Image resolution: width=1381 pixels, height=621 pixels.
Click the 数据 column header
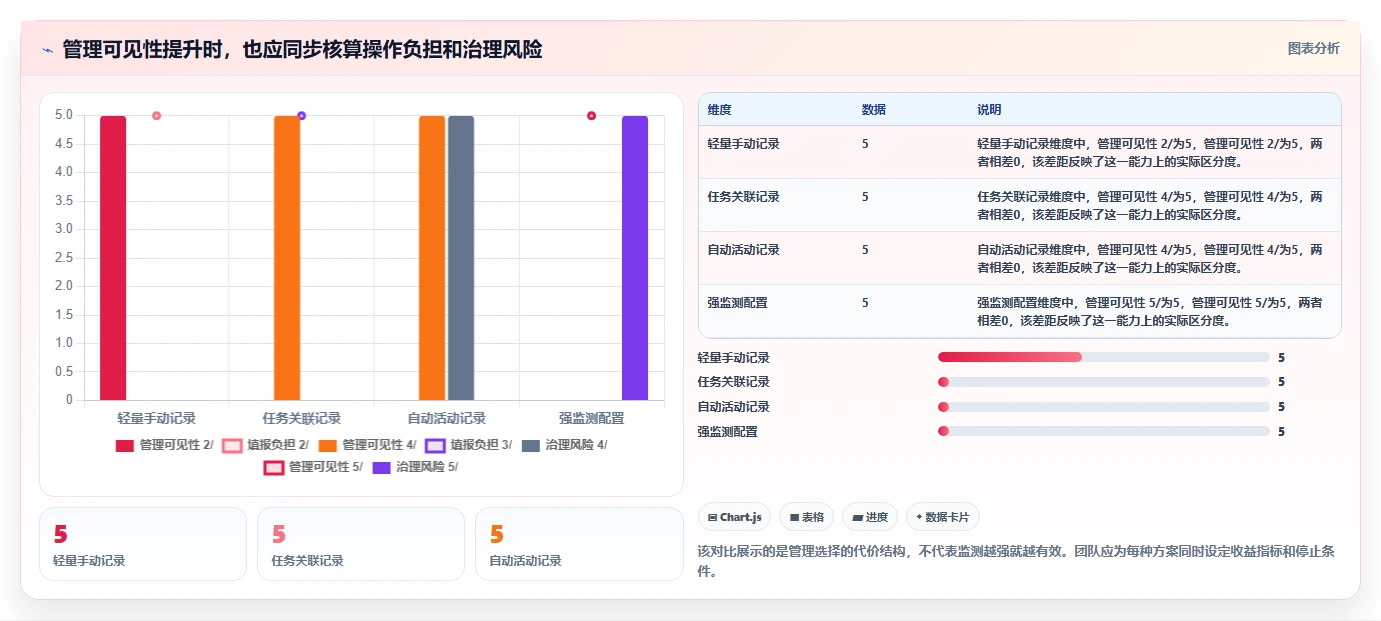pyautogui.click(x=873, y=110)
